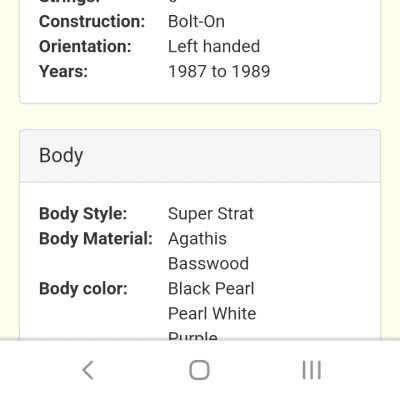400x400 pixels.
Task: Click the partially visible Purple color
Action: click(193, 335)
